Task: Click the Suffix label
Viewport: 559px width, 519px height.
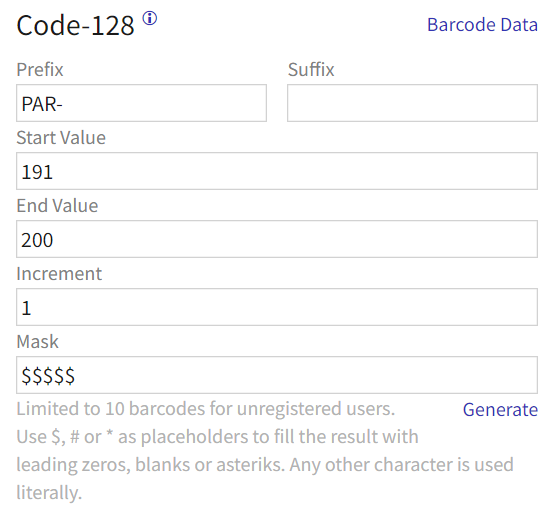Action: (x=311, y=70)
